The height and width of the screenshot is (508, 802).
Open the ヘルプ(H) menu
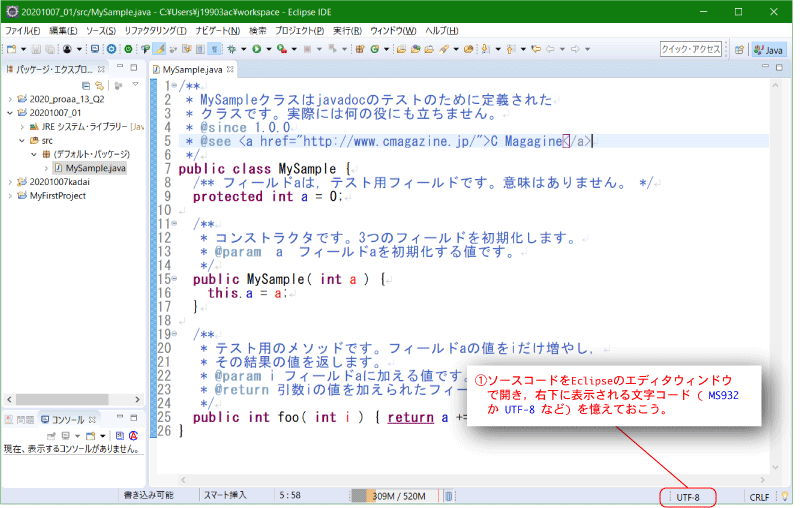point(441,31)
